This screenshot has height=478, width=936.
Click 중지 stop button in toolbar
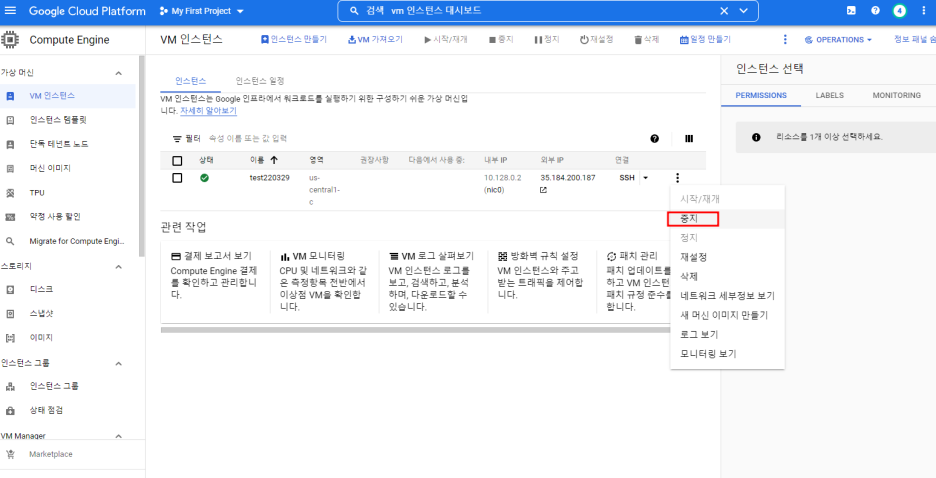pos(501,40)
